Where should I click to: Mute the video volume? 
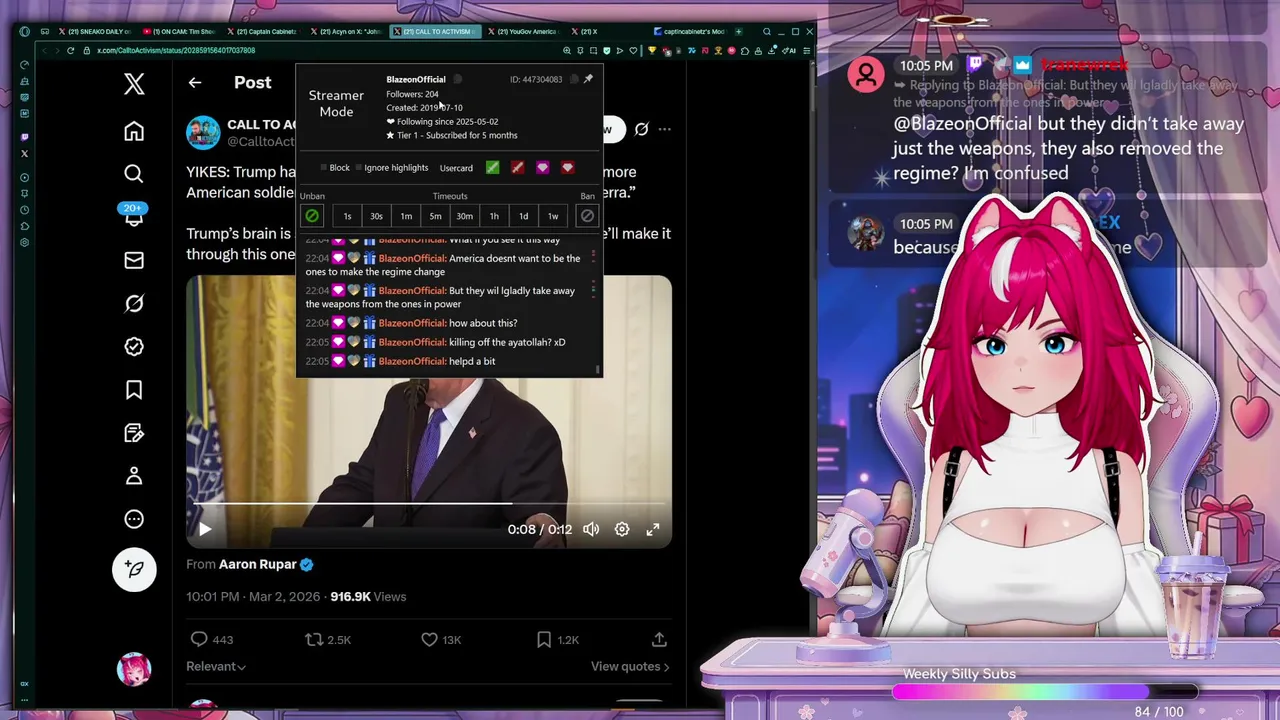tap(591, 529)
